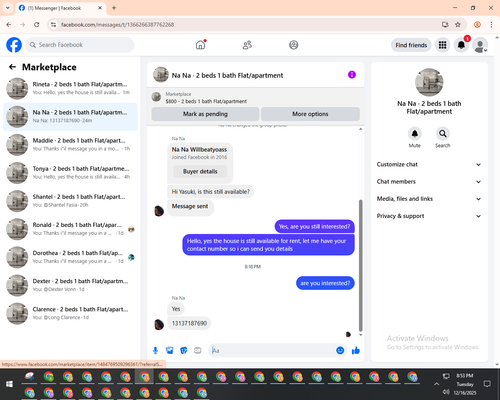The image size is (500, 400).
Task: Click the chat scrollbar up arrow
Action: click(360, 129)
